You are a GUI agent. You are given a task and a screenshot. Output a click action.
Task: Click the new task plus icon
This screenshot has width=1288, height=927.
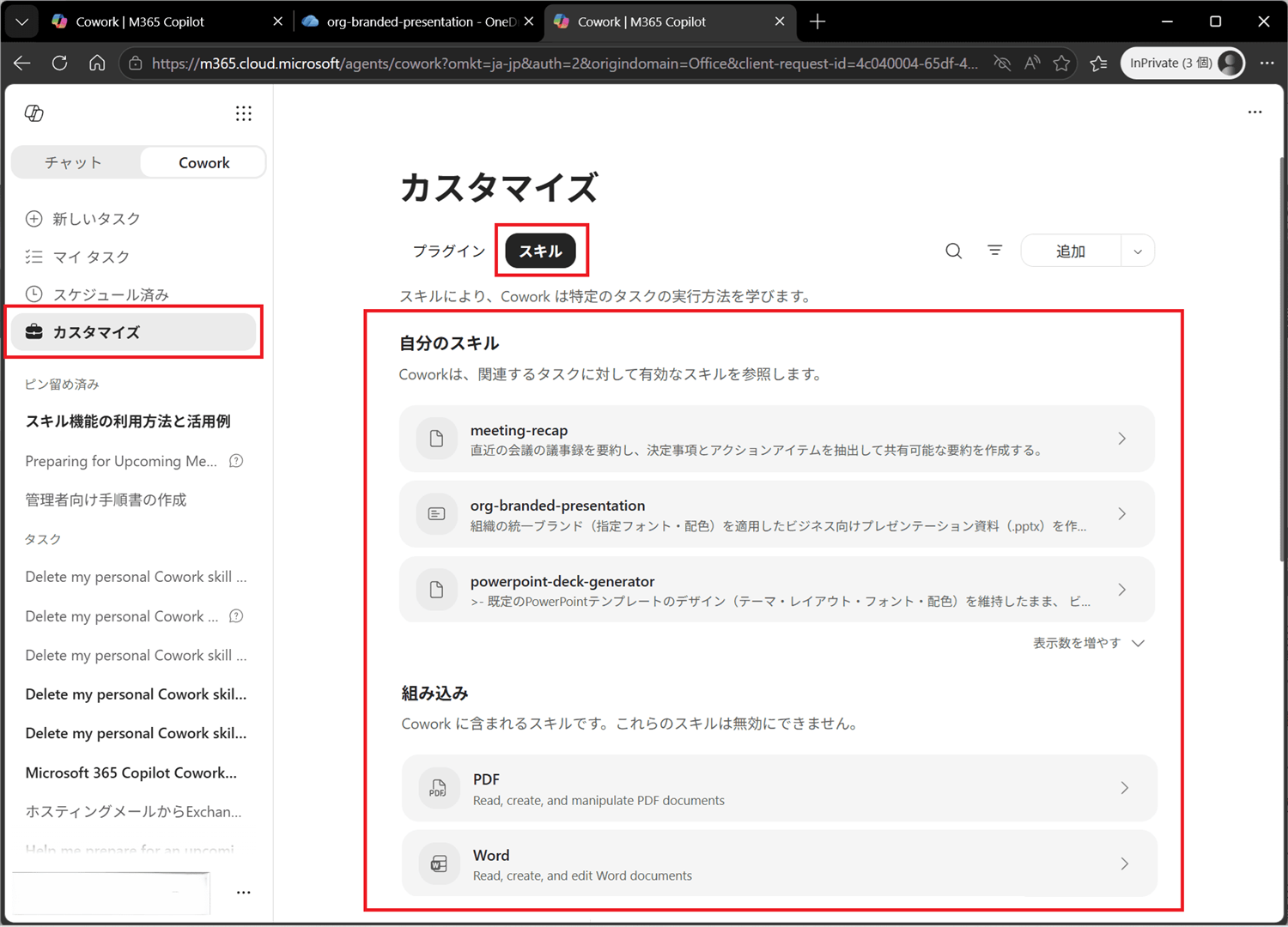click(x=33, y=219)
